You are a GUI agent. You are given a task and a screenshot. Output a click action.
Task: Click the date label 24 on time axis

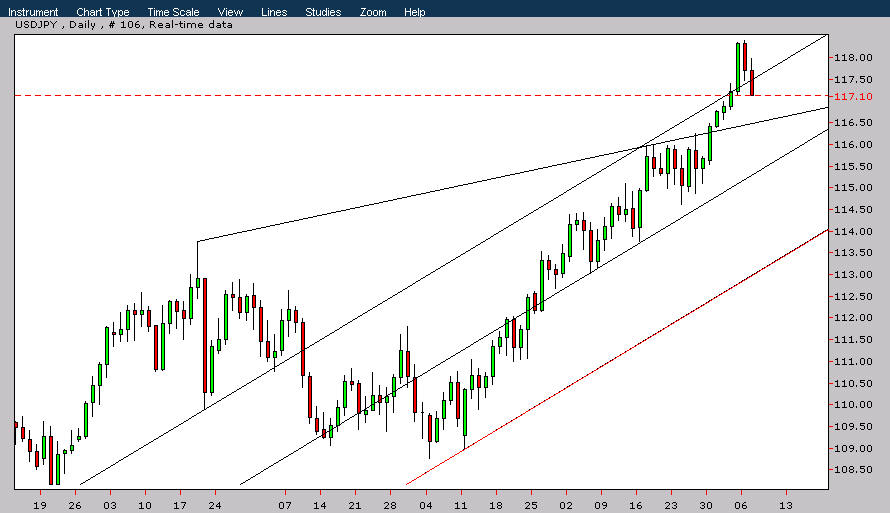tap(215, 506)
